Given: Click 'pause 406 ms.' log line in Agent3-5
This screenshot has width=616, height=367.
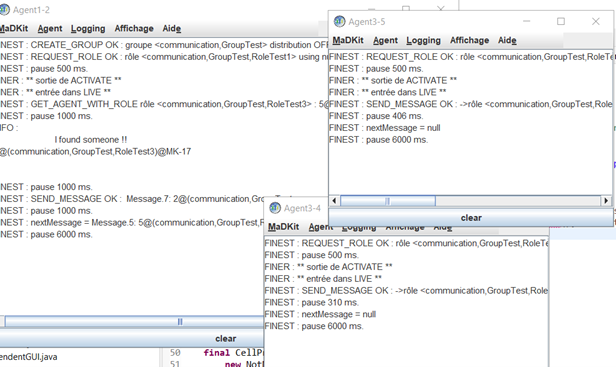Looking at the screenshot, I should (376, 116).
